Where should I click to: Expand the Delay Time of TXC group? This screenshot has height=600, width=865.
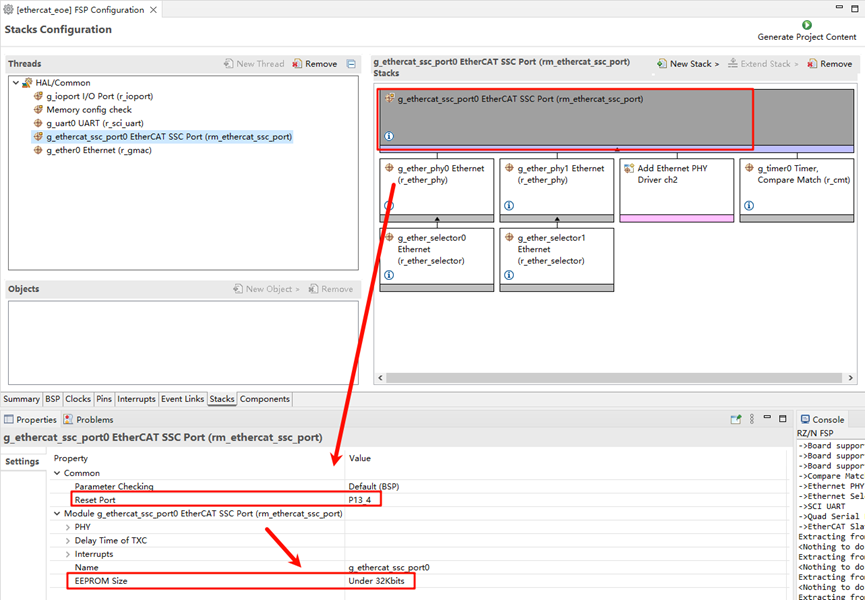[x=68, y=540]
